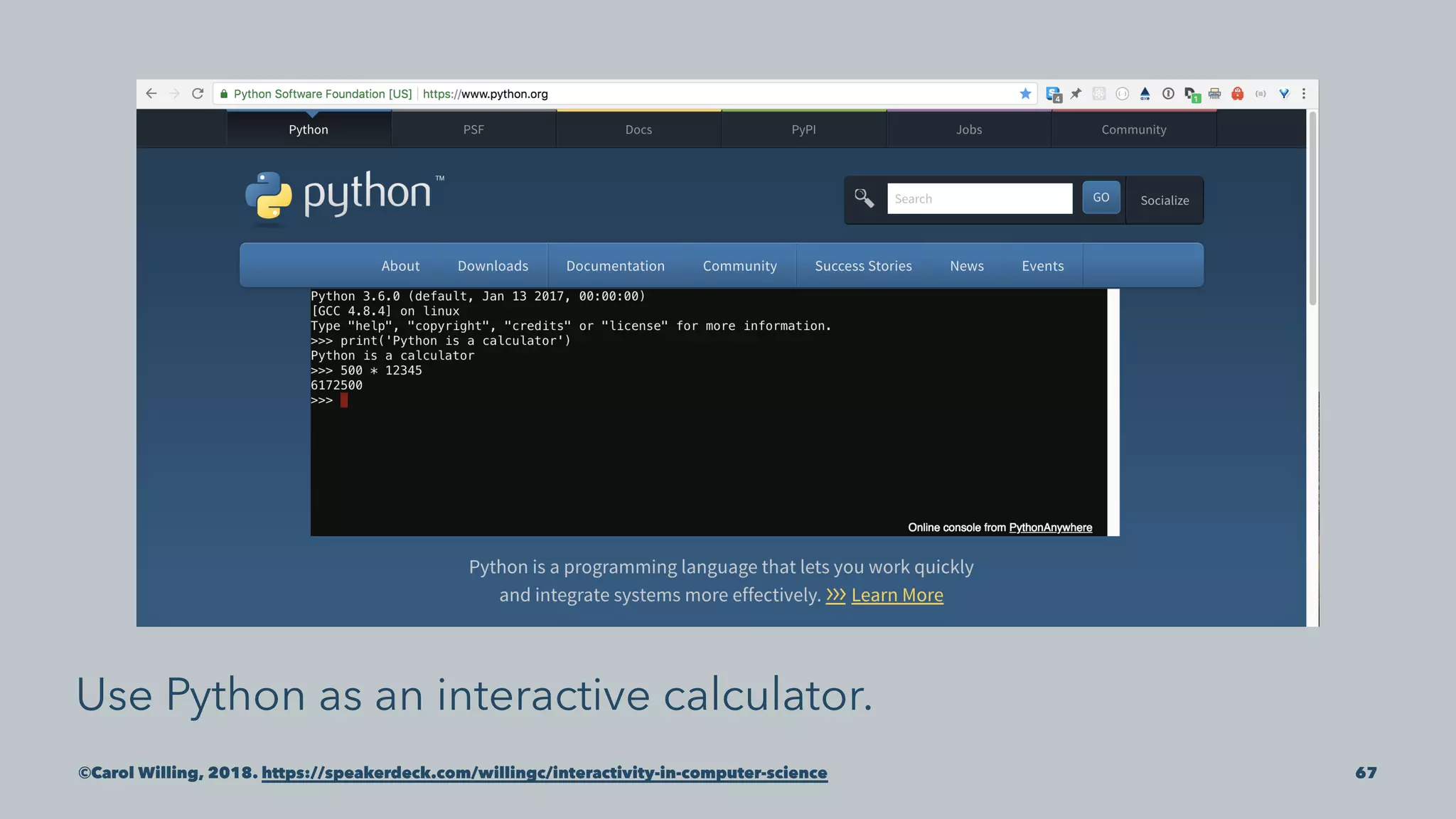Open the Events menu
This screenshot has width=1456, height=819.
click(1043, 266)
